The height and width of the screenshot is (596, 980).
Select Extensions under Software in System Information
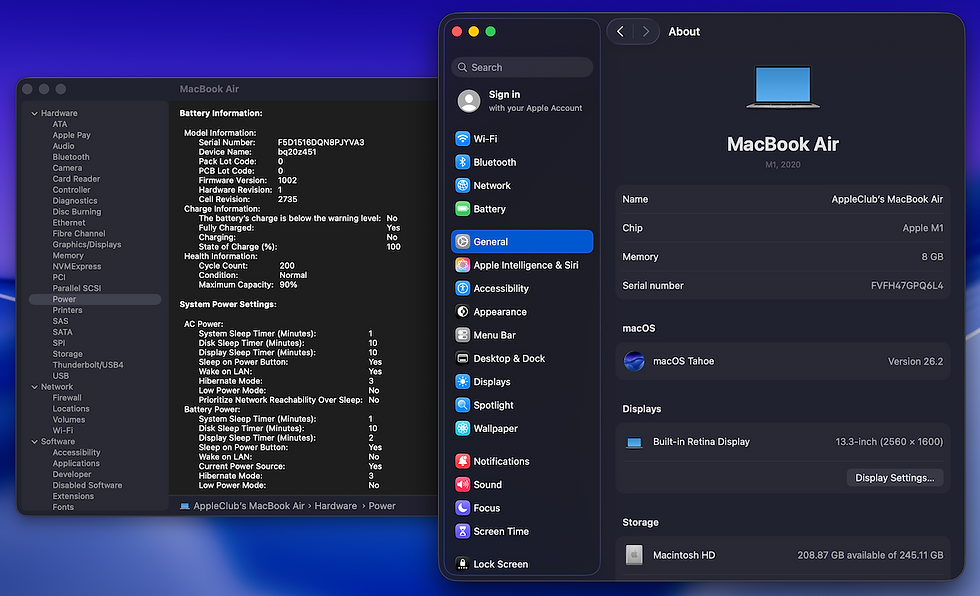click(x=73, y=496)
